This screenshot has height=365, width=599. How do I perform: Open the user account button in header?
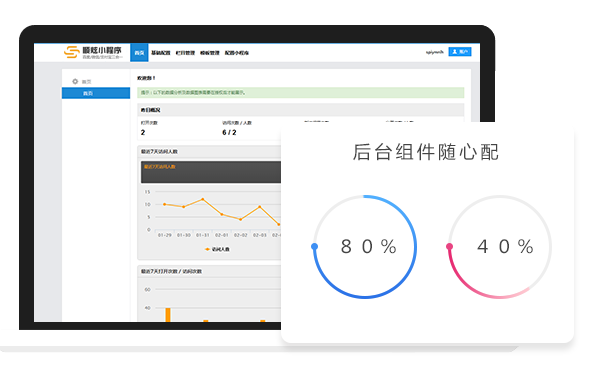click(x=460, y=52)
